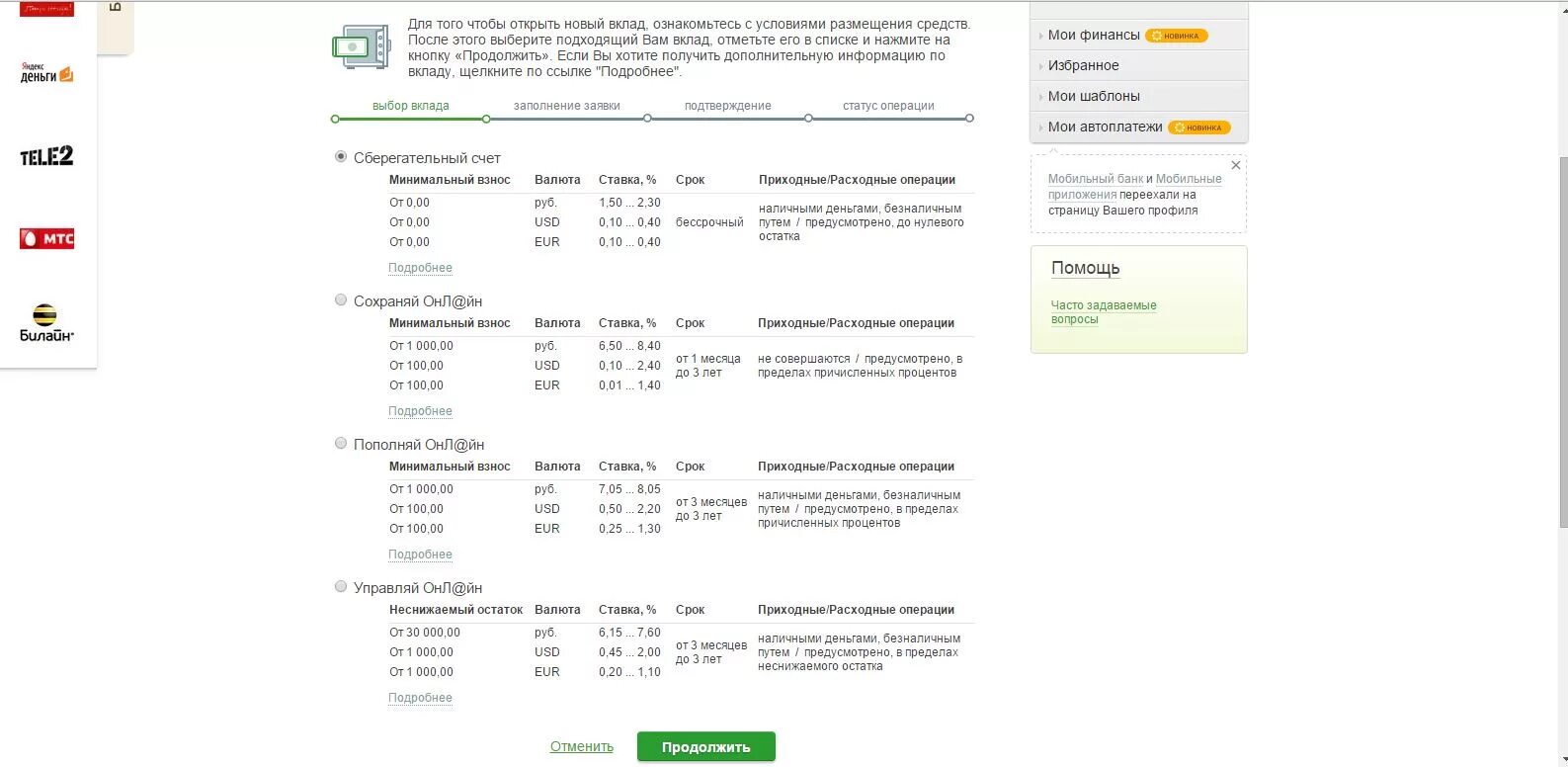Select Сохраняй ОнЛ@йн radio button
Viewport: 1568px width, 767px height.
click(341, 300)
